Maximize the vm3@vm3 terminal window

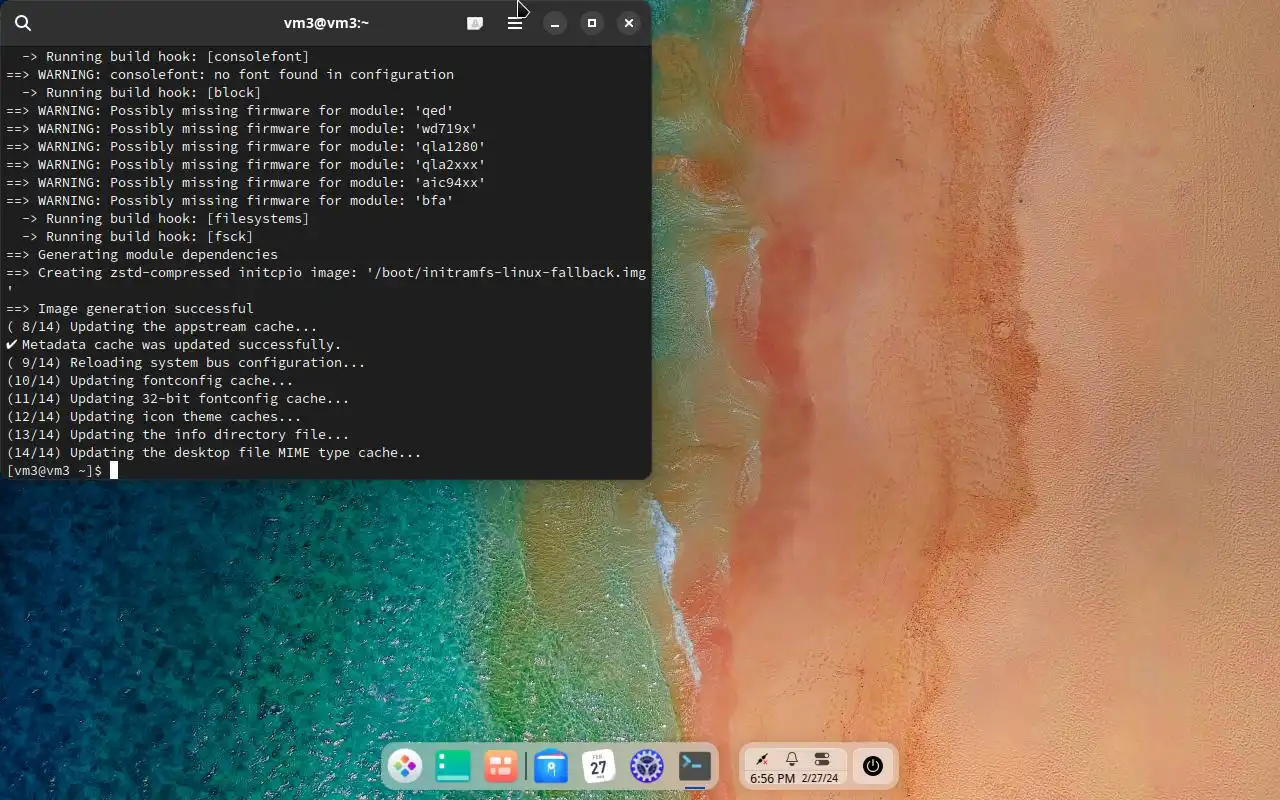pyautogui.click(x=592, y=23)
